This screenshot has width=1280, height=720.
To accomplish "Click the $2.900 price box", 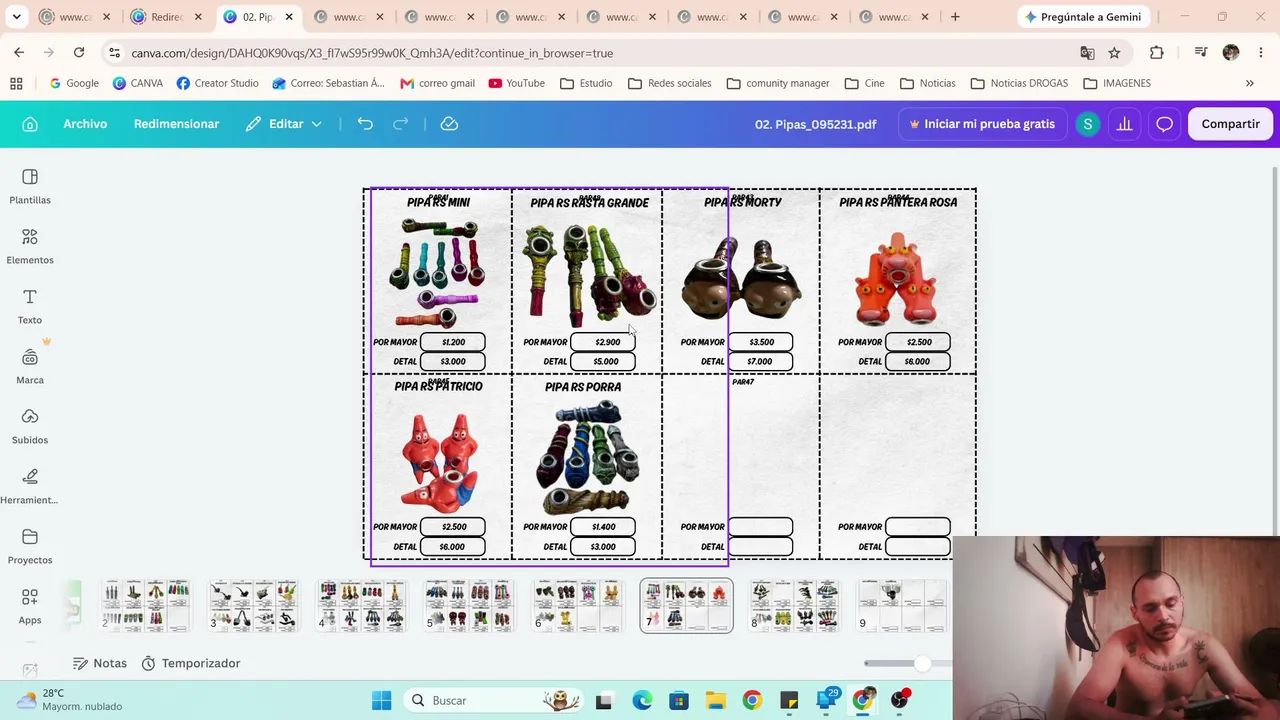I will click(603, 342).
